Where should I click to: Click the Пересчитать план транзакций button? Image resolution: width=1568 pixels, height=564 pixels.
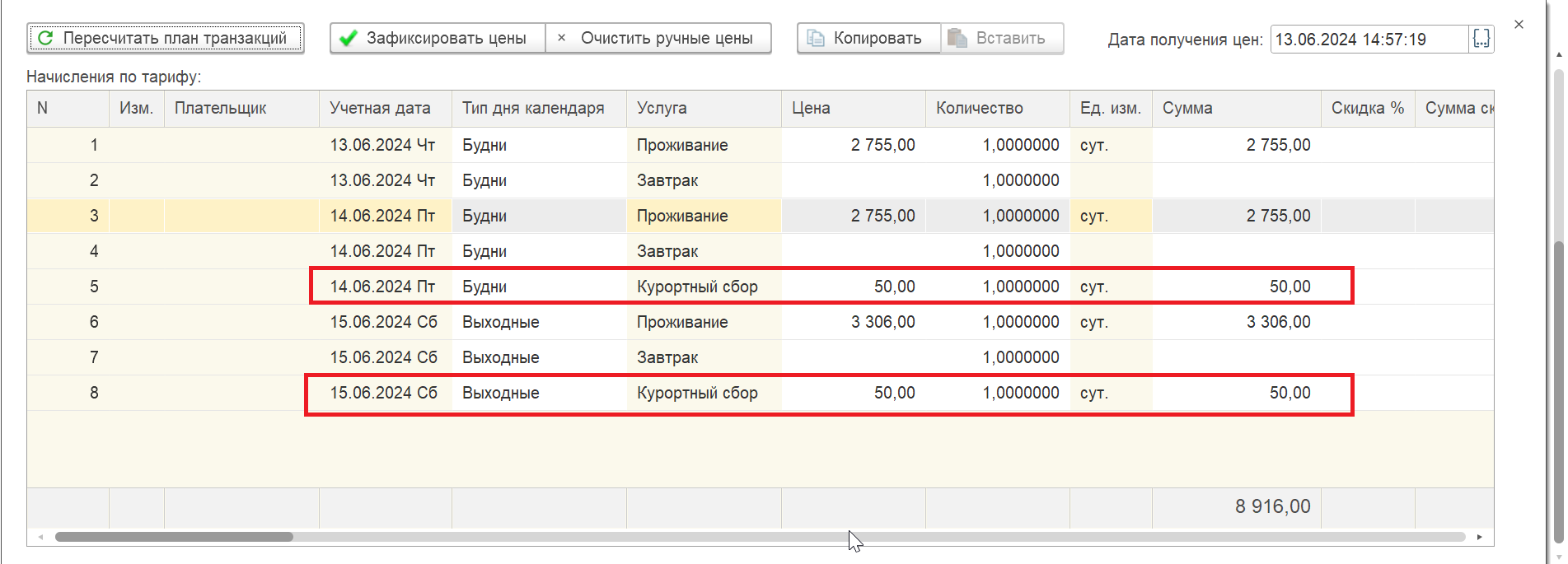(x=166, y=38)
